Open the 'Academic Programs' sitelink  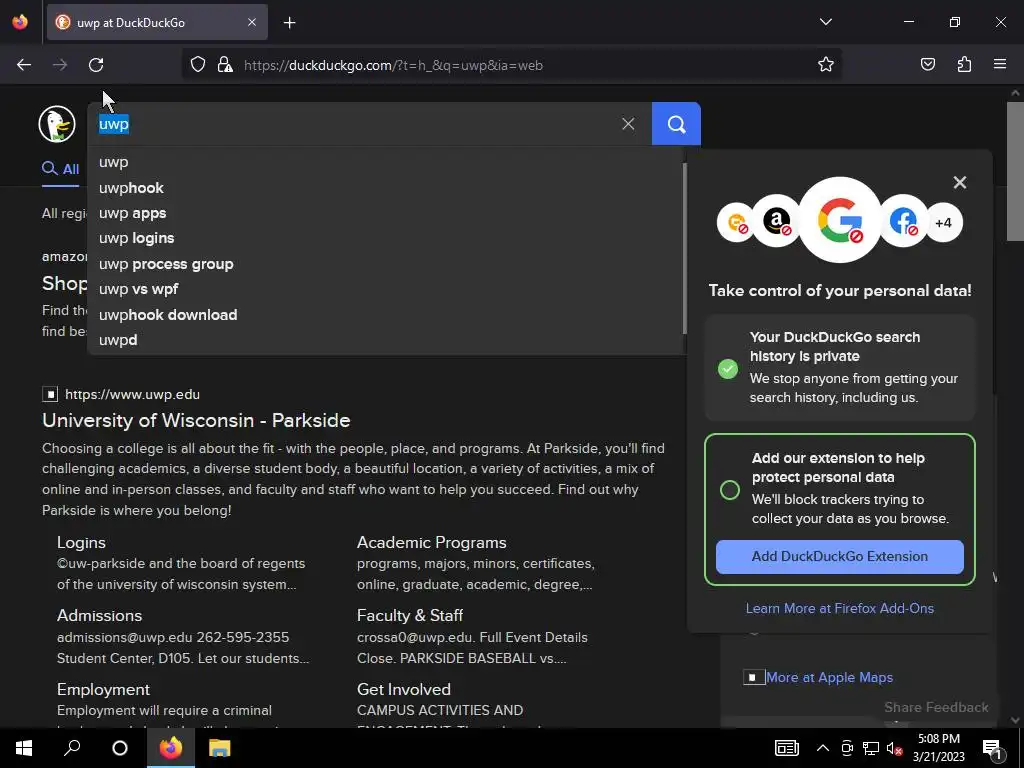432,543
